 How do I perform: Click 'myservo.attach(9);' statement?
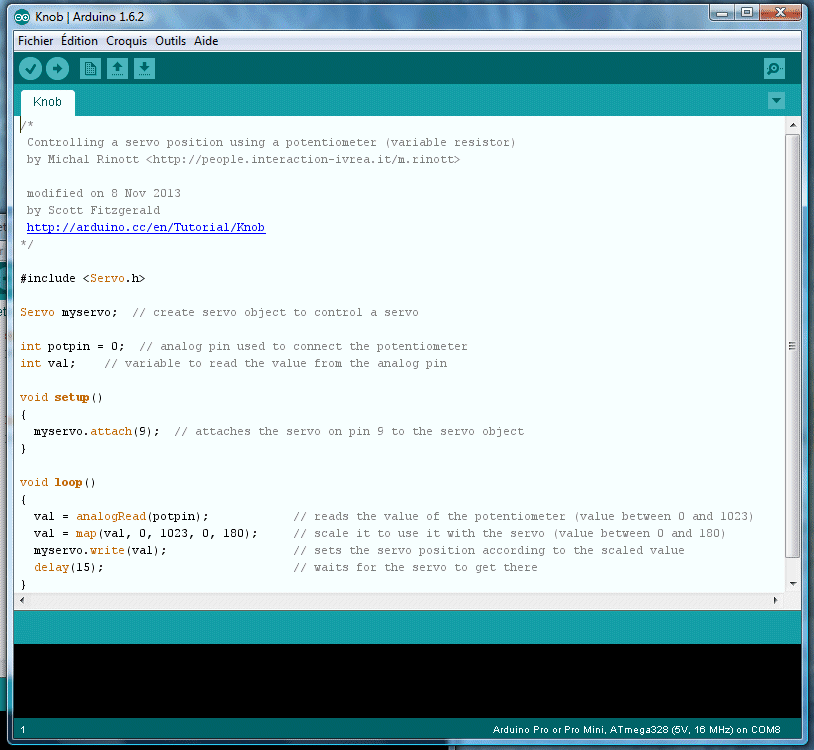coord(97,431)
